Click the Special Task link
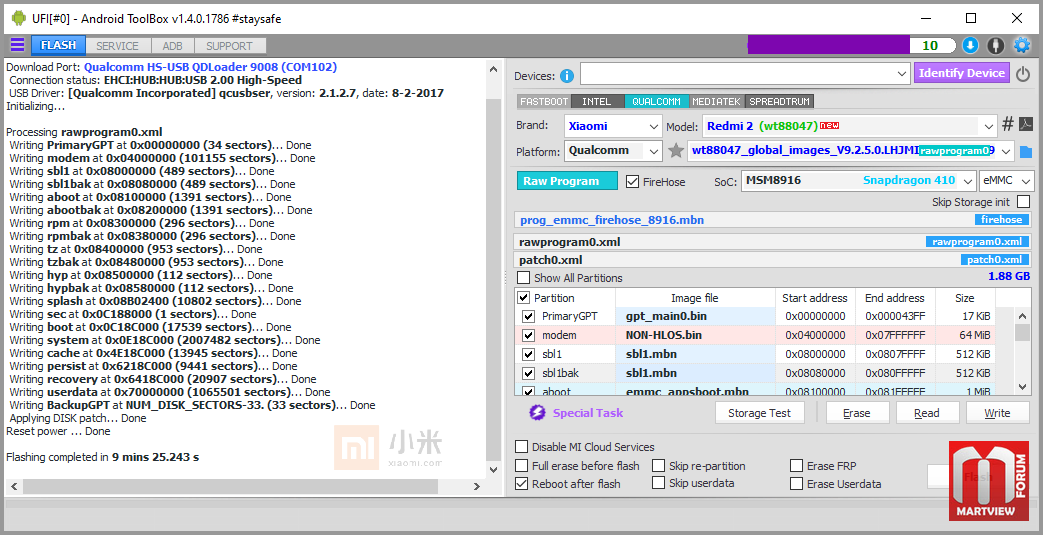This screenshot has height=535, width=1043. (x=588, y=413)
